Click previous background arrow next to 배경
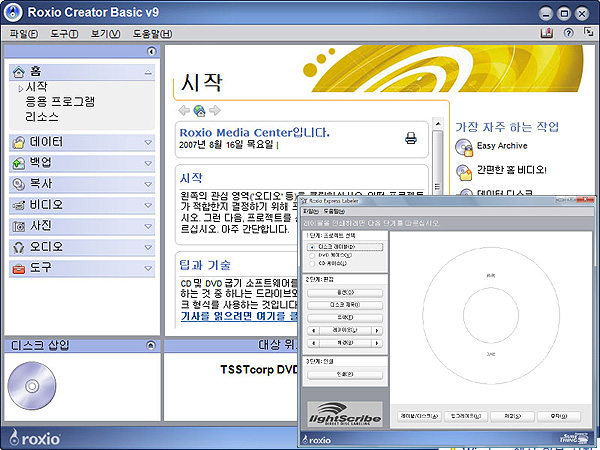Image resolution: width=600 pixels, height=450 pixels. (x=313, y=343)
